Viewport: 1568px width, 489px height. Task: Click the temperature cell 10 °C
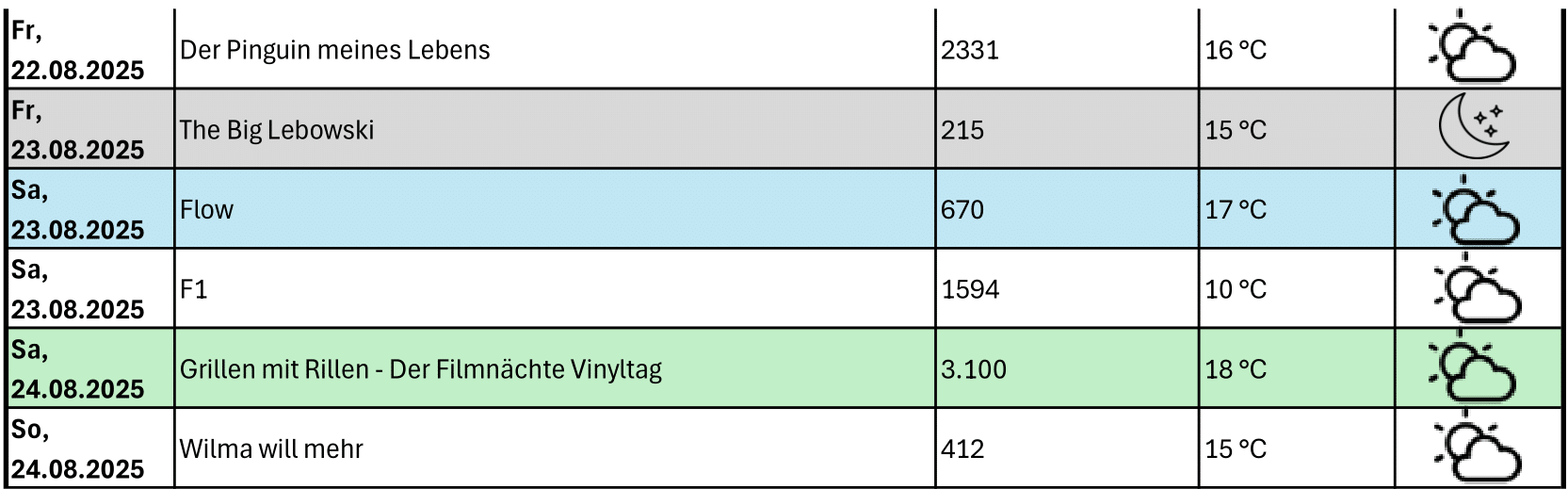(x=1297, y=288)
